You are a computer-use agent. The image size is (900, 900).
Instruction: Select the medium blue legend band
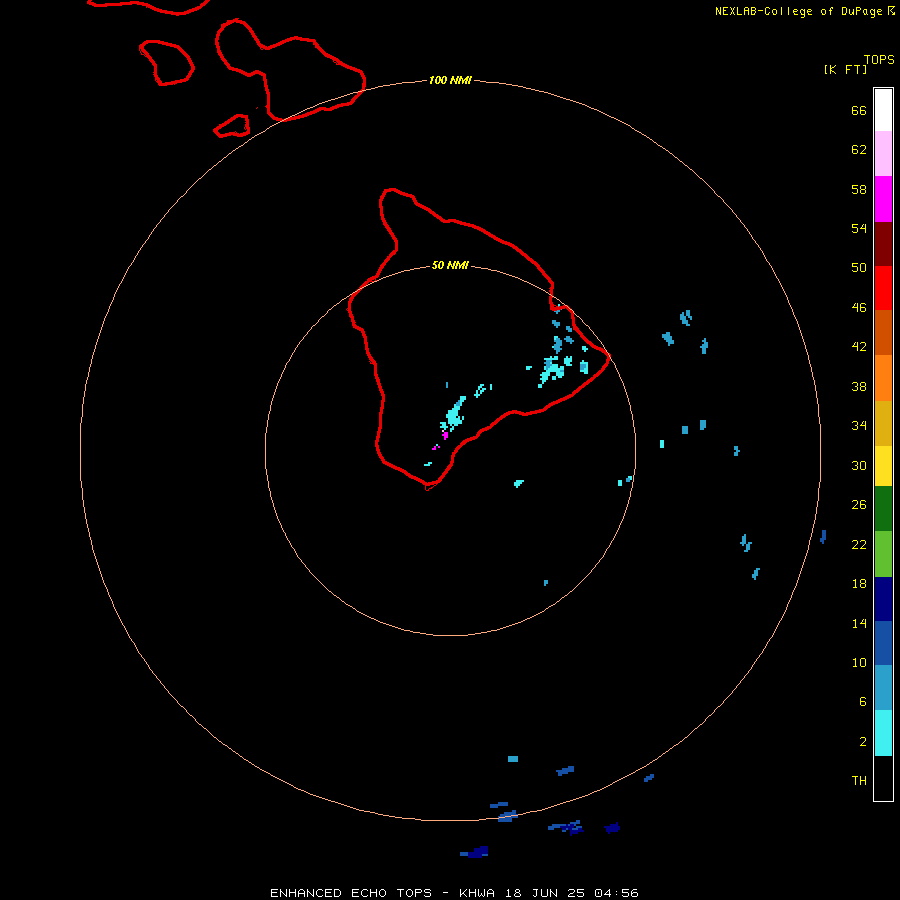(x=883, y=643)
